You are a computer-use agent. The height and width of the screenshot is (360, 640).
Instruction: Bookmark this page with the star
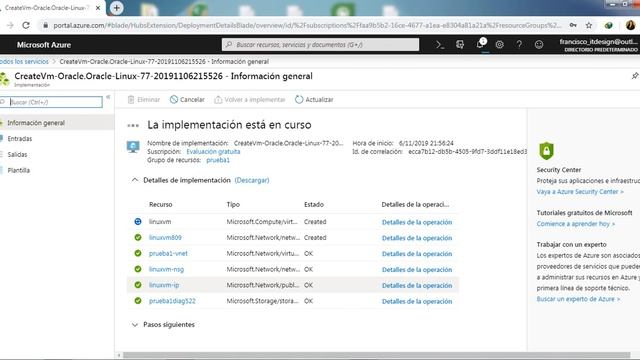[x=589, y=25]
